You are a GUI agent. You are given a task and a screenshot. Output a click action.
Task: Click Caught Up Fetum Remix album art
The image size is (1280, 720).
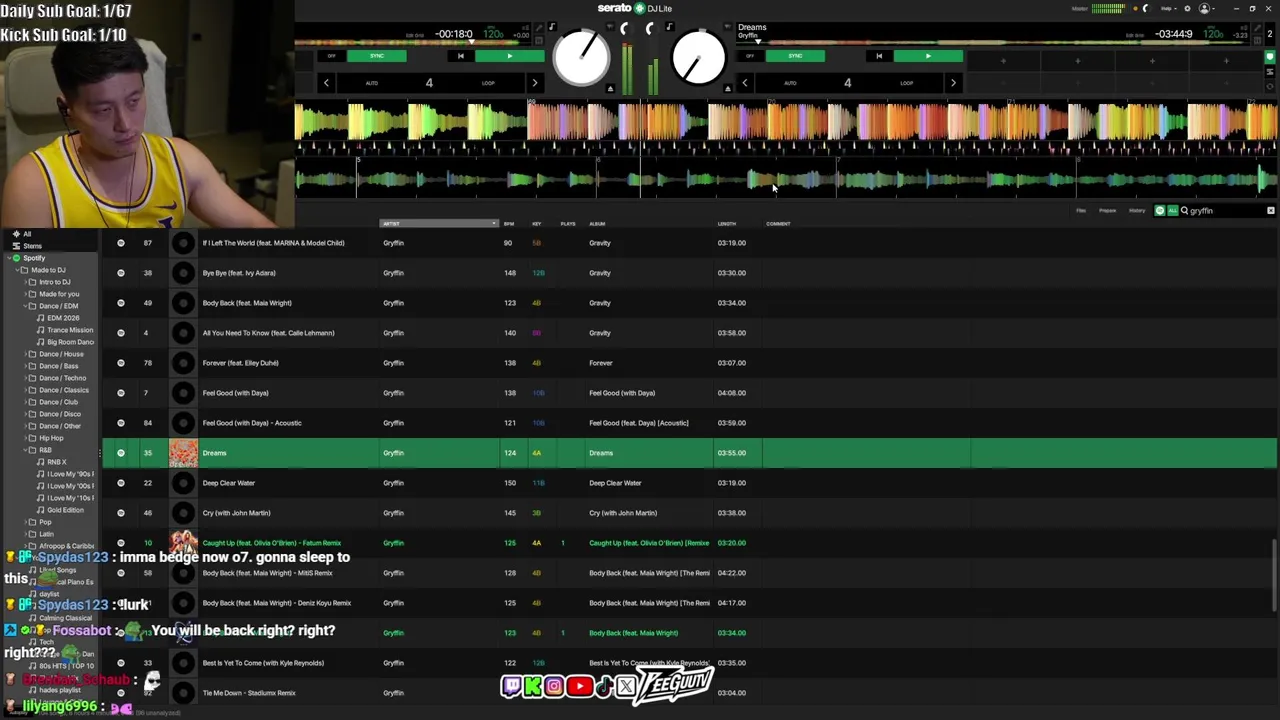(x=183, y=543)
